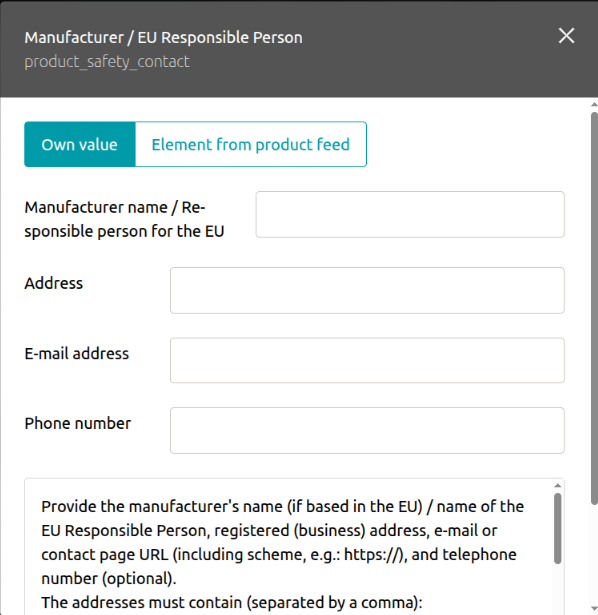
Task: Click the help text box's up arrow
Action: 558,486
